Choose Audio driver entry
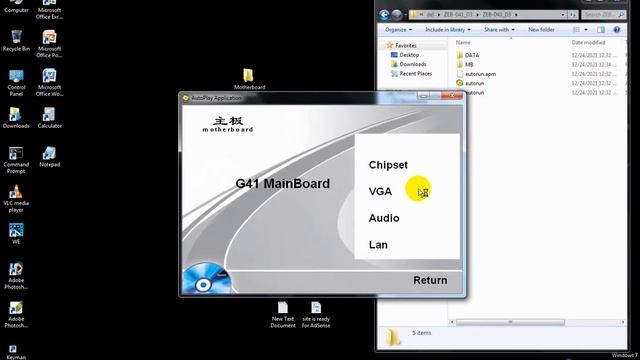This screenshot has height=360, width=640. (384, 218)
